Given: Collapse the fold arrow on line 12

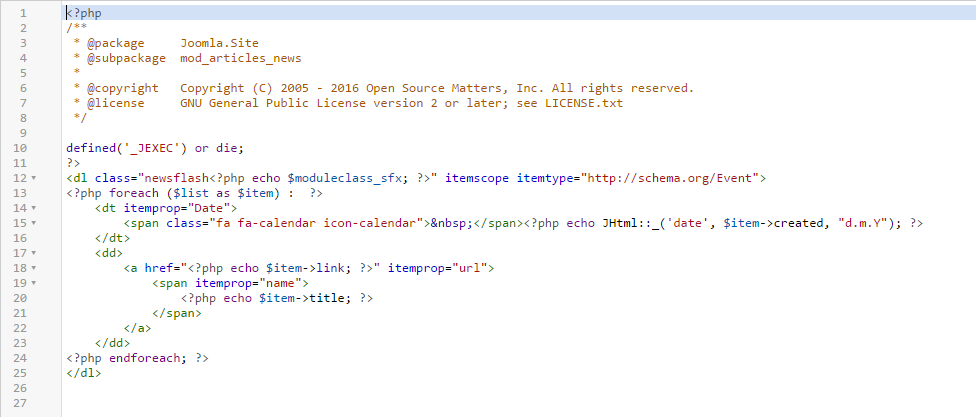Looking at the screenshot, I should tap(33, 179).
